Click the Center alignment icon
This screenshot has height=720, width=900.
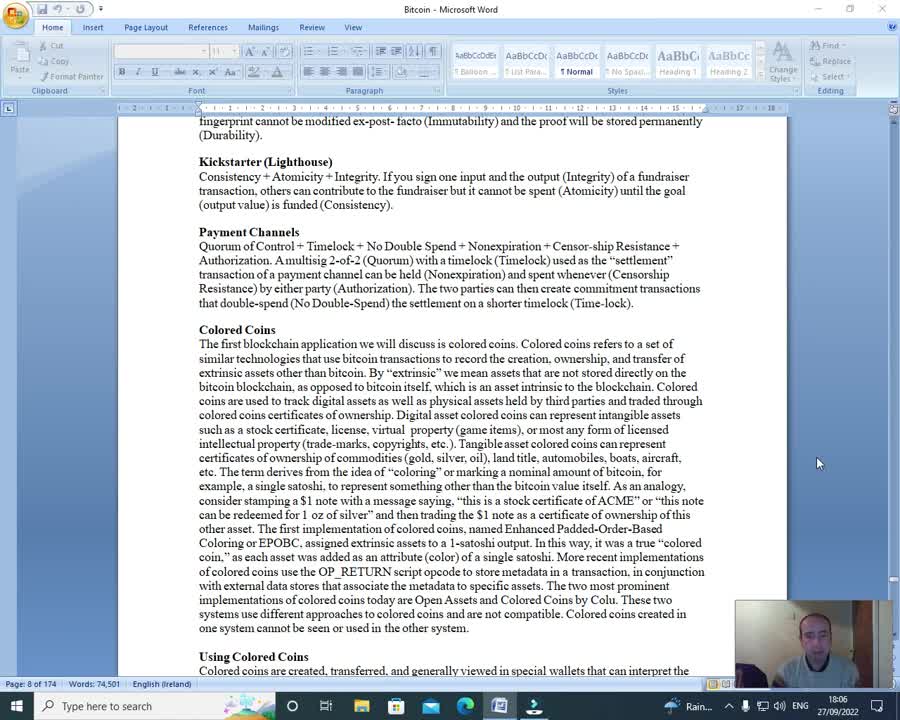tap(325, 72)
